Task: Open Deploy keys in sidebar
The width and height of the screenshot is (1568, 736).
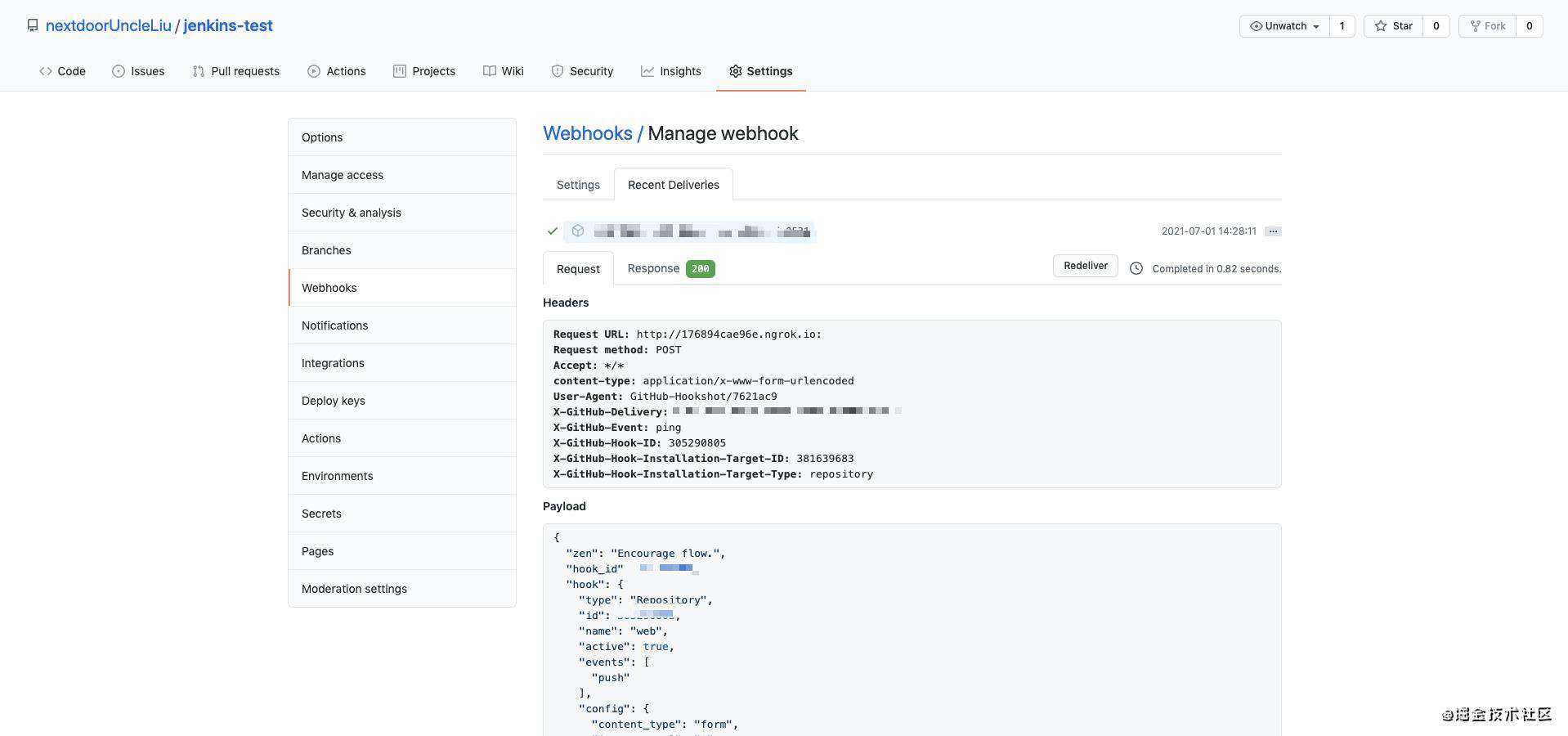Action: (402, 401)
